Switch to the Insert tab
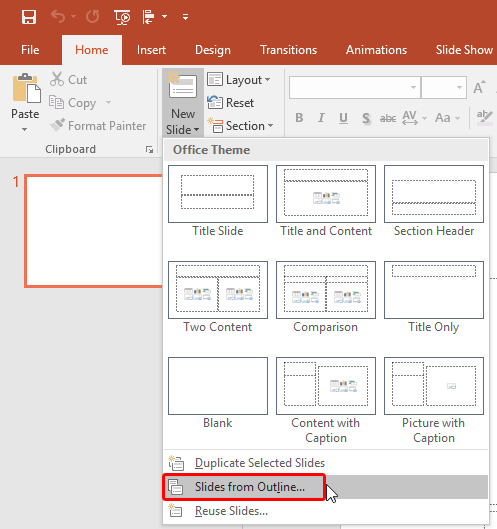The height and width of the screenshot is (529, 497). point(151,50)
